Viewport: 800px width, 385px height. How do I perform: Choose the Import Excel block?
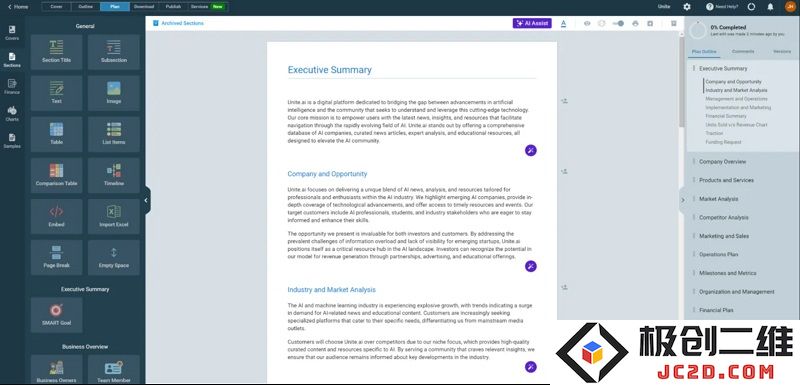click(x=114, y=216)
